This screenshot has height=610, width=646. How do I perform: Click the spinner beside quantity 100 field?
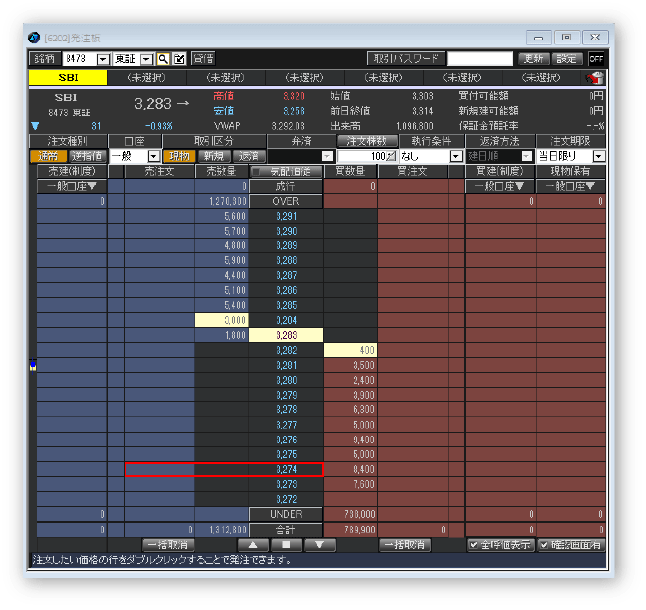coord(391,156)
